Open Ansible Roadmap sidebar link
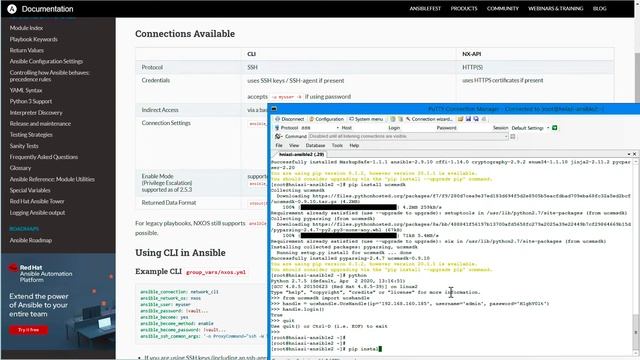640x360 pixels. pyautogui.click(x=31, y=240)
